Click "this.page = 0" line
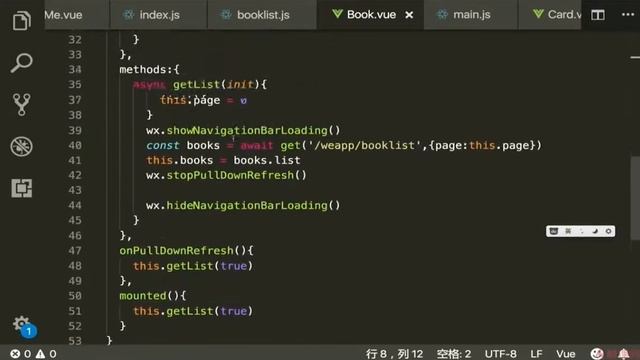This screenshot has height=360, width=640. click(203, 100)
